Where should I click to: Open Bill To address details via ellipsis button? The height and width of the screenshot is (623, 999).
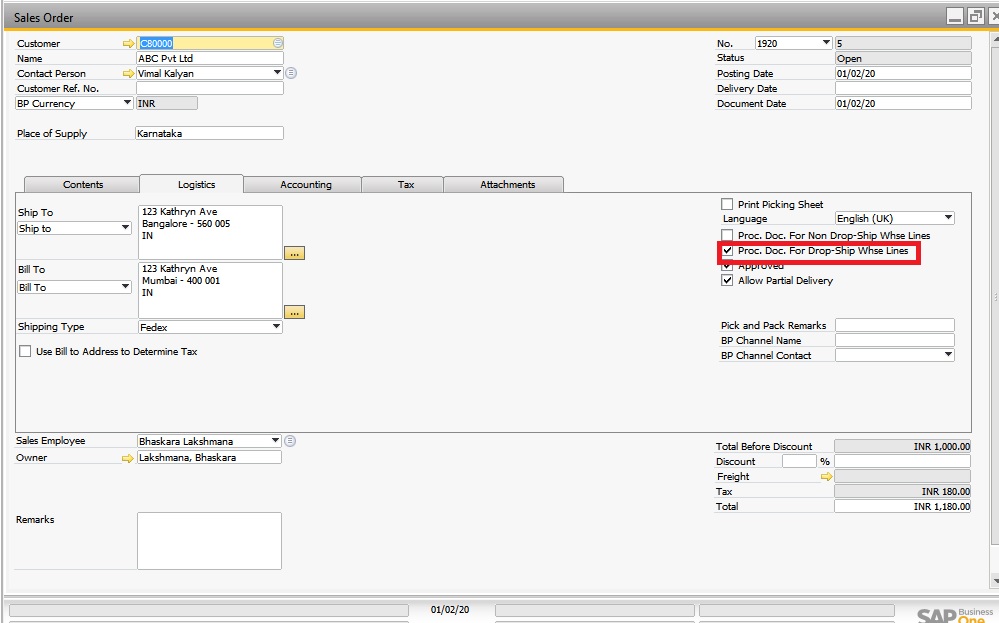pos(294,311)
